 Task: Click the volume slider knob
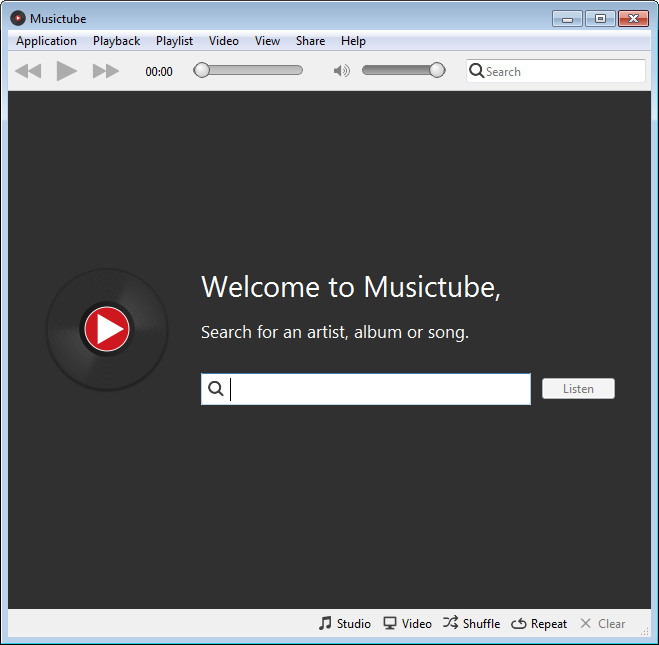tap(437, 70)
